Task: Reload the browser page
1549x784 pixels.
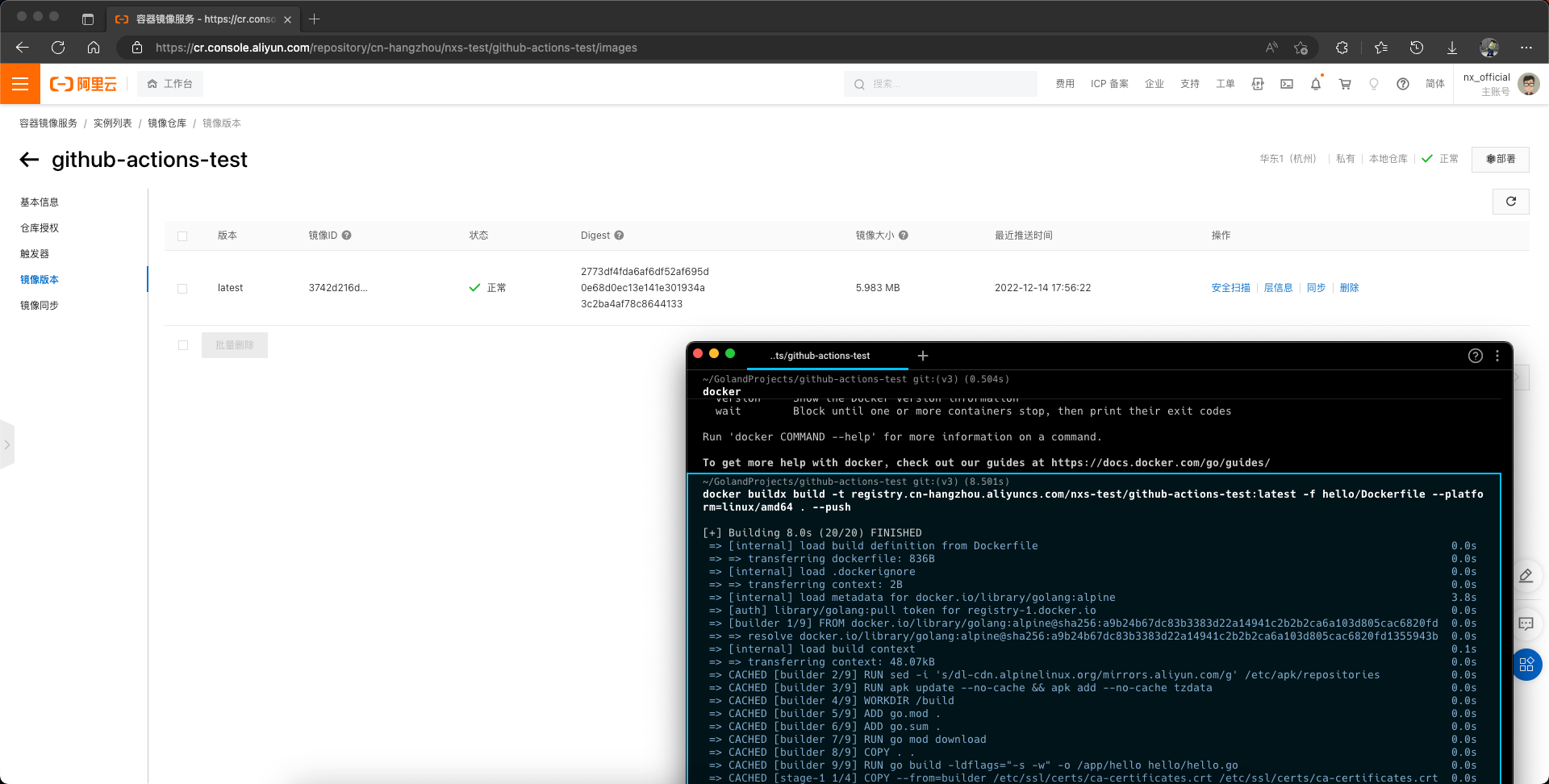Action: pos(58,48)
